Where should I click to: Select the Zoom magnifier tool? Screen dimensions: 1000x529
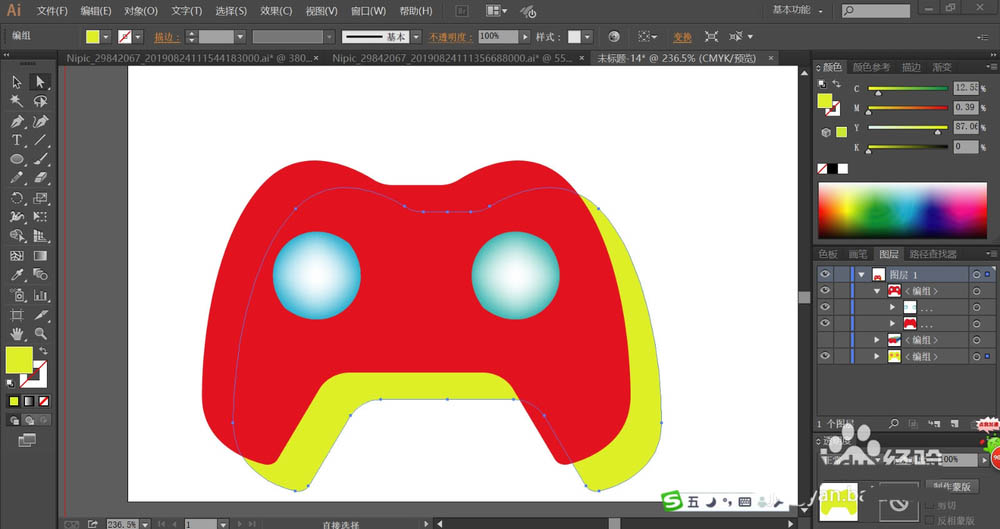point(40,333)
